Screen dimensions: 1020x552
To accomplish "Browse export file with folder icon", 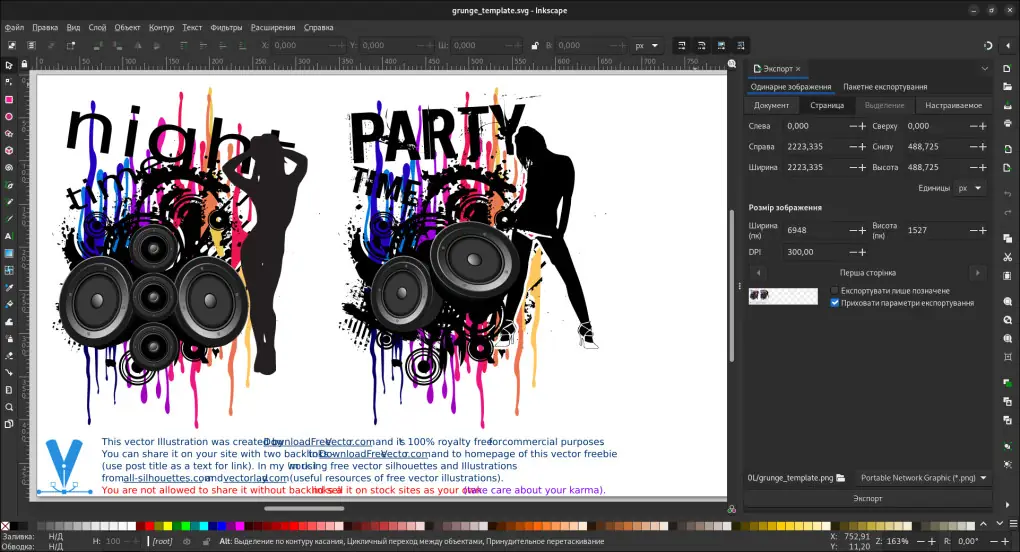I will (x=840, y=478).
